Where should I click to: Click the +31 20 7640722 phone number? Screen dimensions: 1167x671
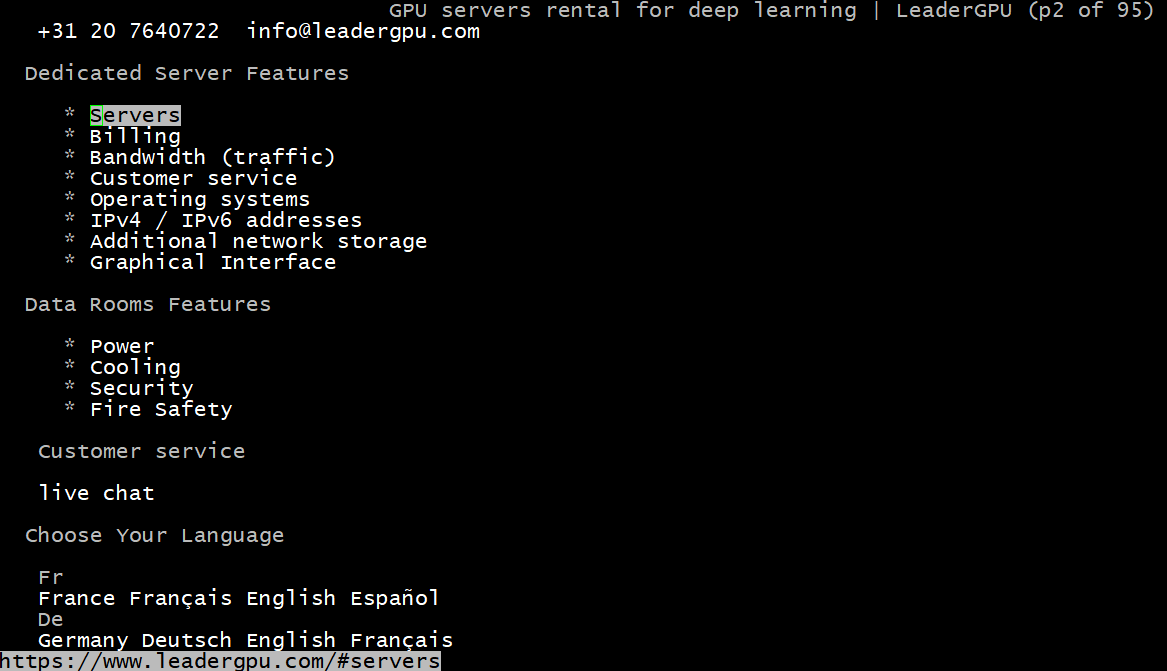(129, 31)
